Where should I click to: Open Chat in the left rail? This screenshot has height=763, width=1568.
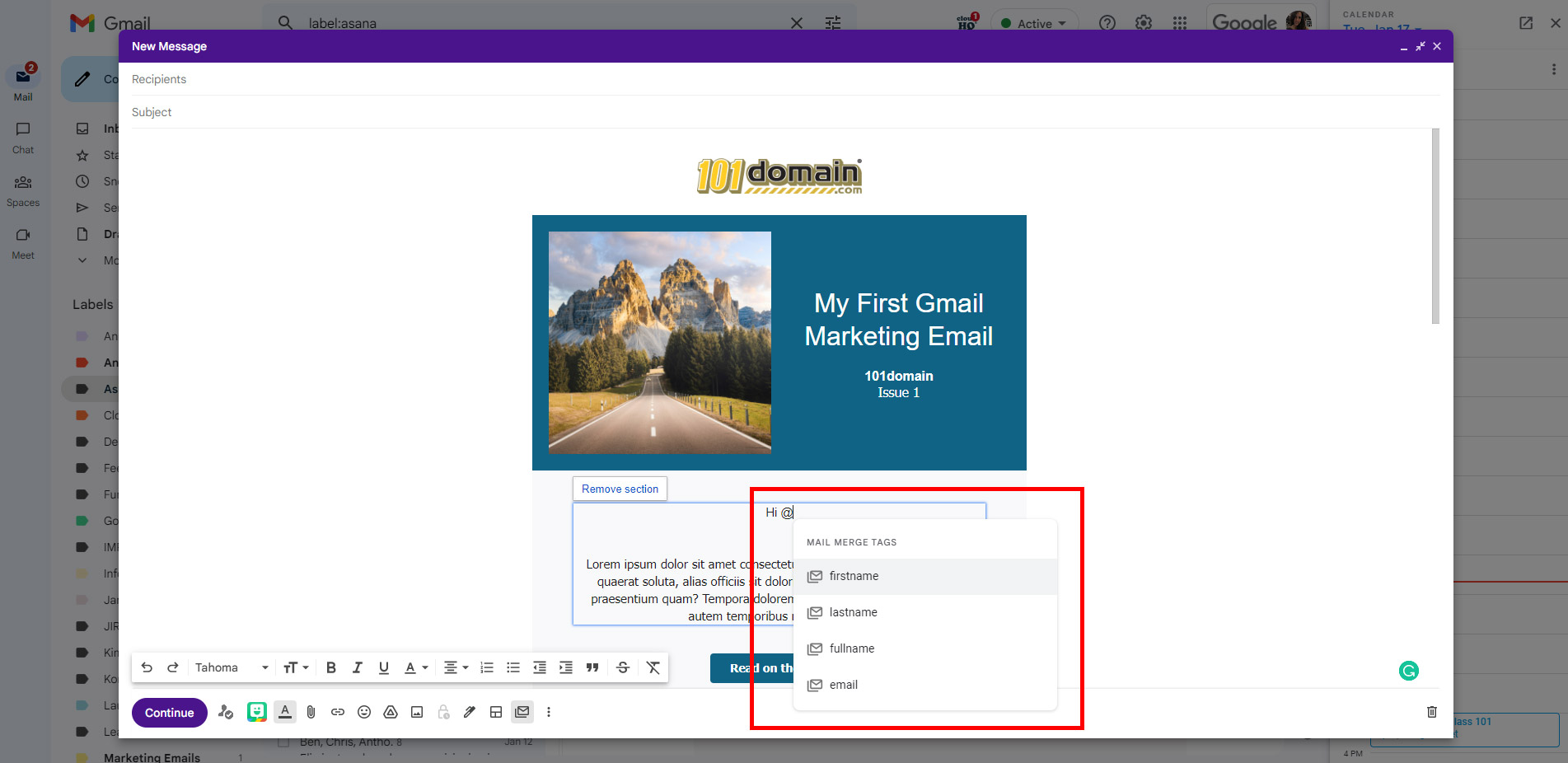tap(23, 138)
